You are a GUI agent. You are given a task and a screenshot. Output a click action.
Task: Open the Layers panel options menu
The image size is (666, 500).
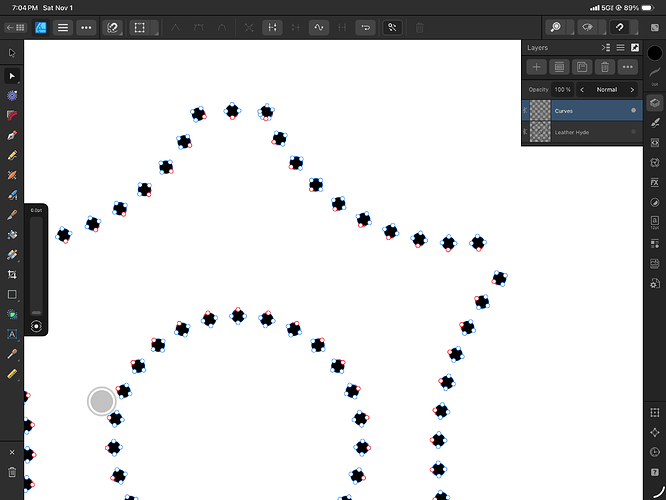[x=620, y=47]
